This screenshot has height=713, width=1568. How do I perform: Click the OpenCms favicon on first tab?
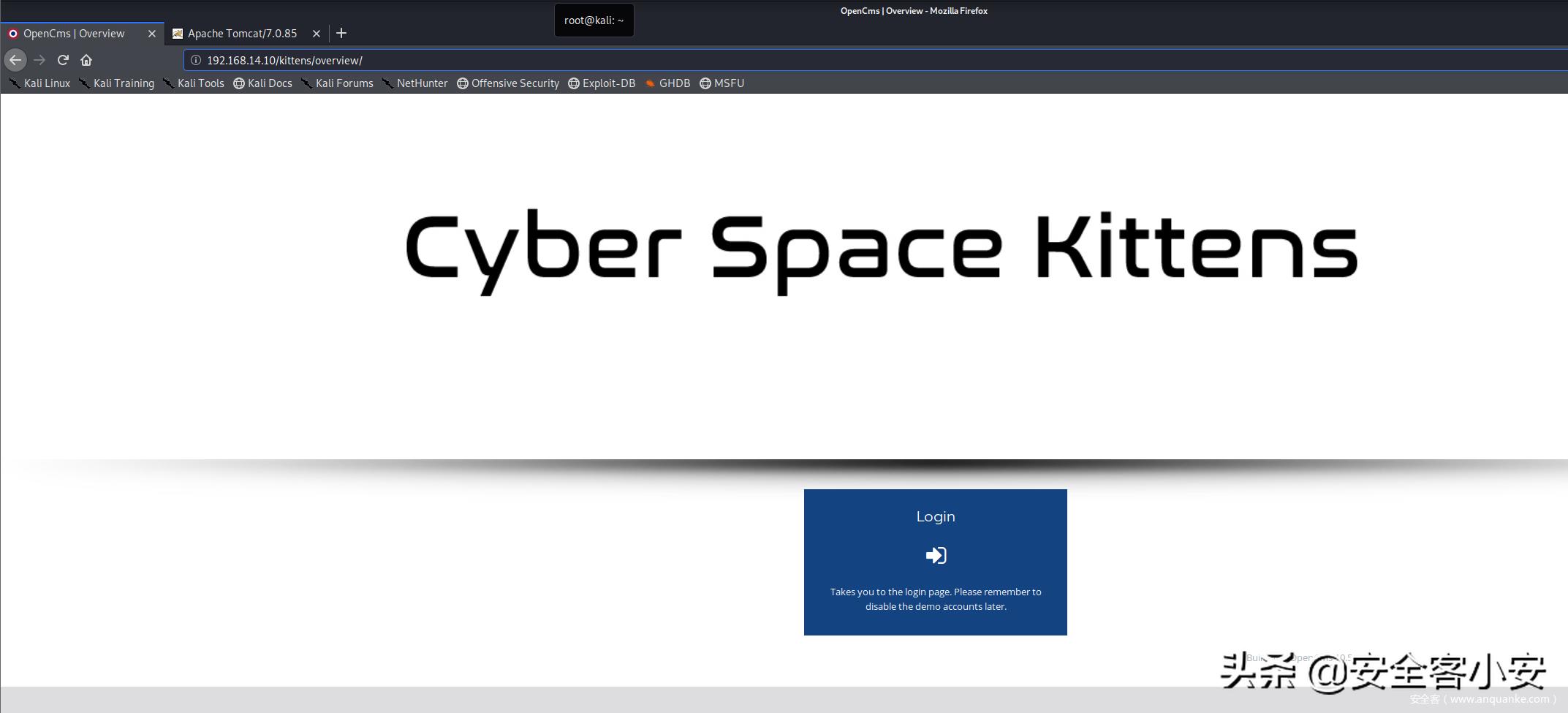point(13,34)
